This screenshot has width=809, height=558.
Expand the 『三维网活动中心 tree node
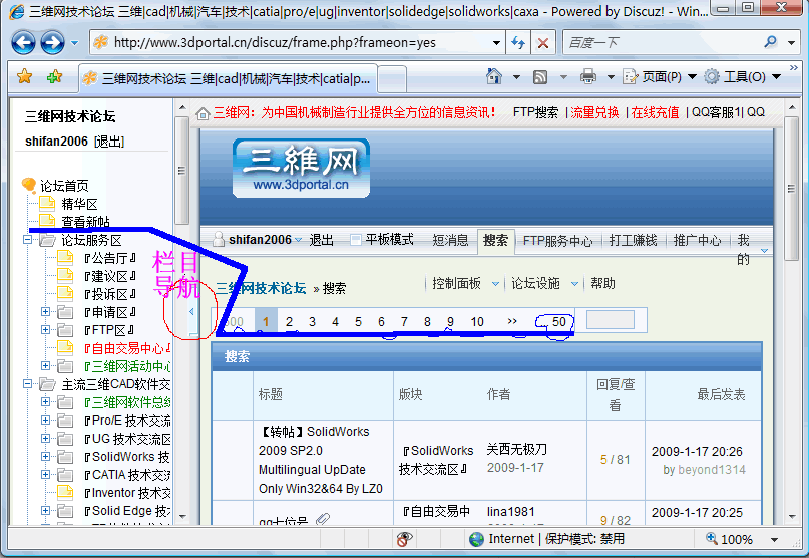(x=45, y=366)
